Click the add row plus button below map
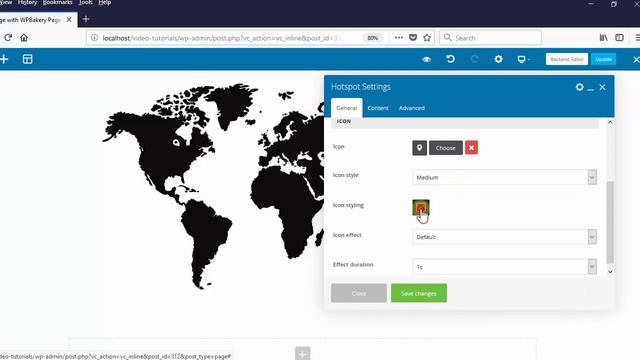Image resolution: width=640 pixels, height=360 pixels. tap(302, 353)
